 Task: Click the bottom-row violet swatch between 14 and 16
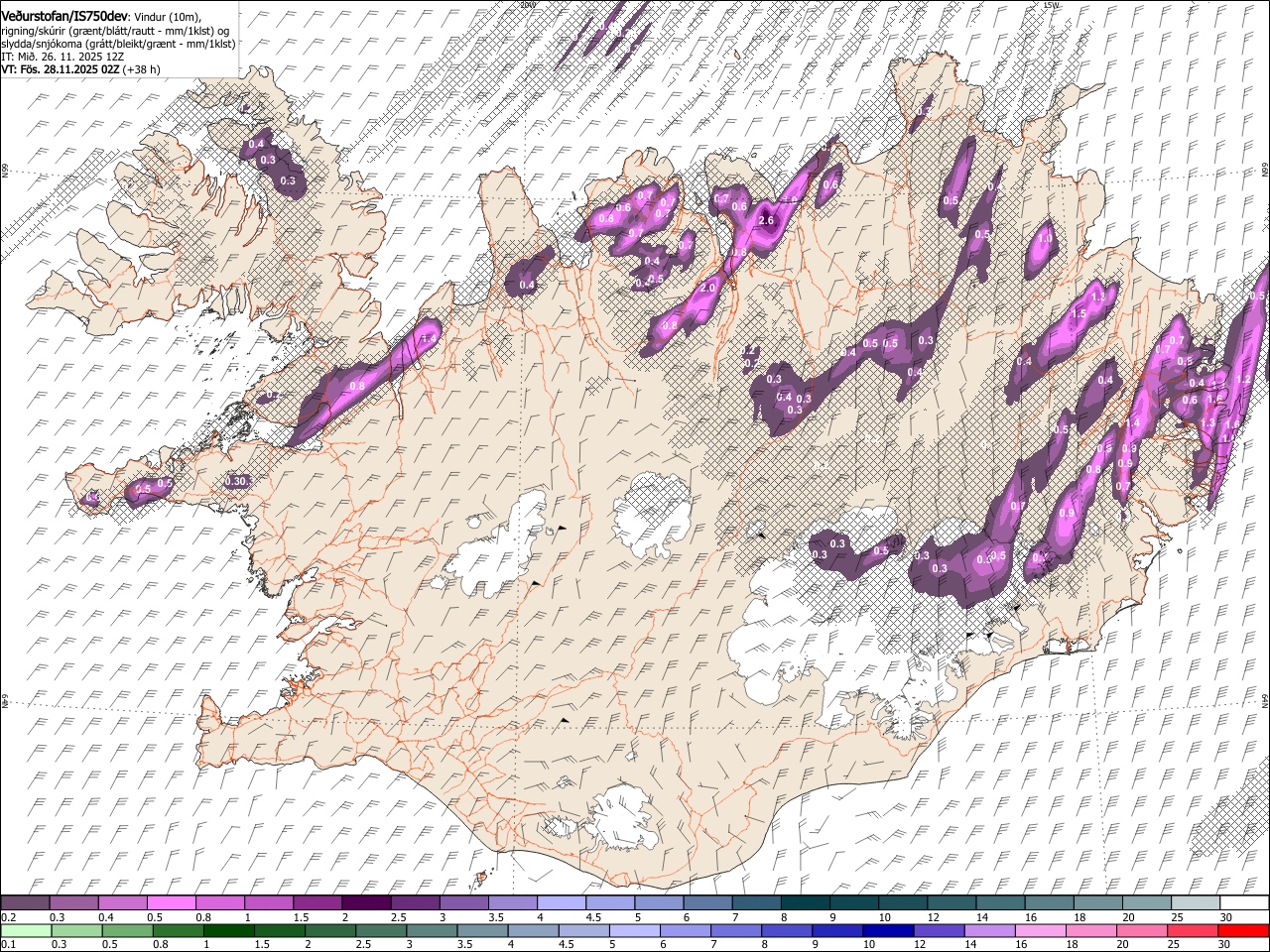[988, 930]
